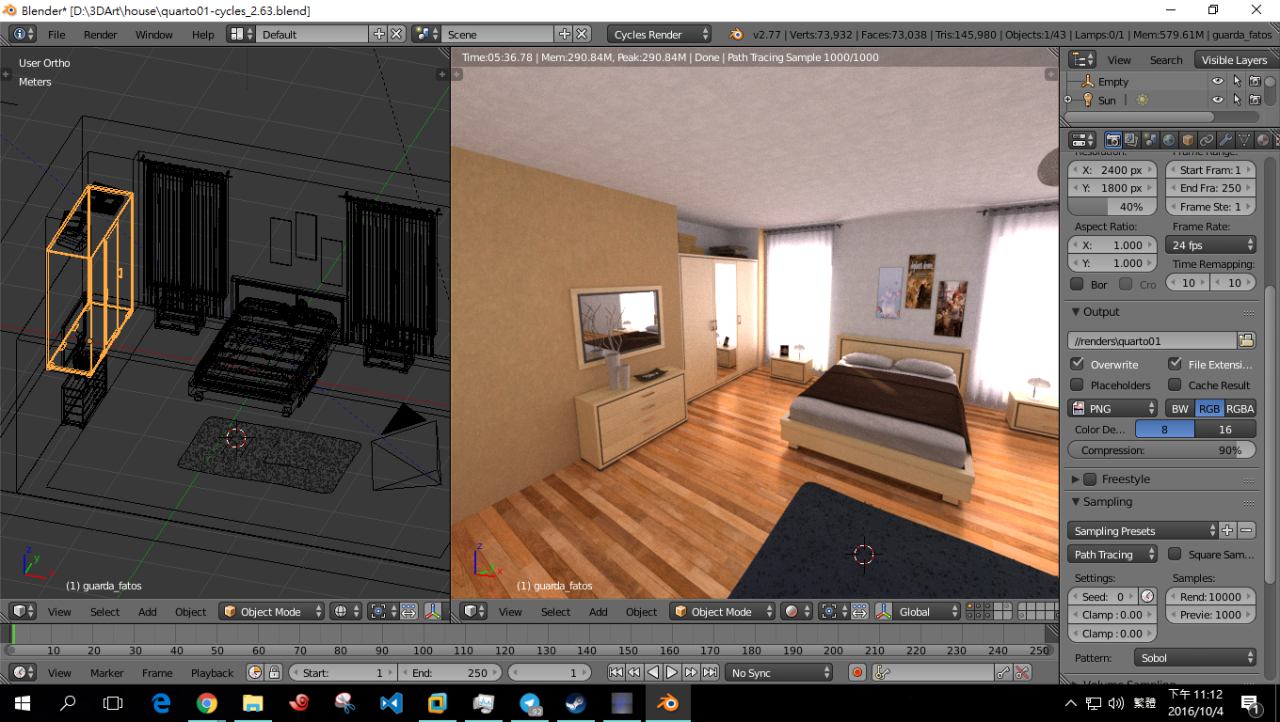Toggle use preview range clock icon

[255, 673]
